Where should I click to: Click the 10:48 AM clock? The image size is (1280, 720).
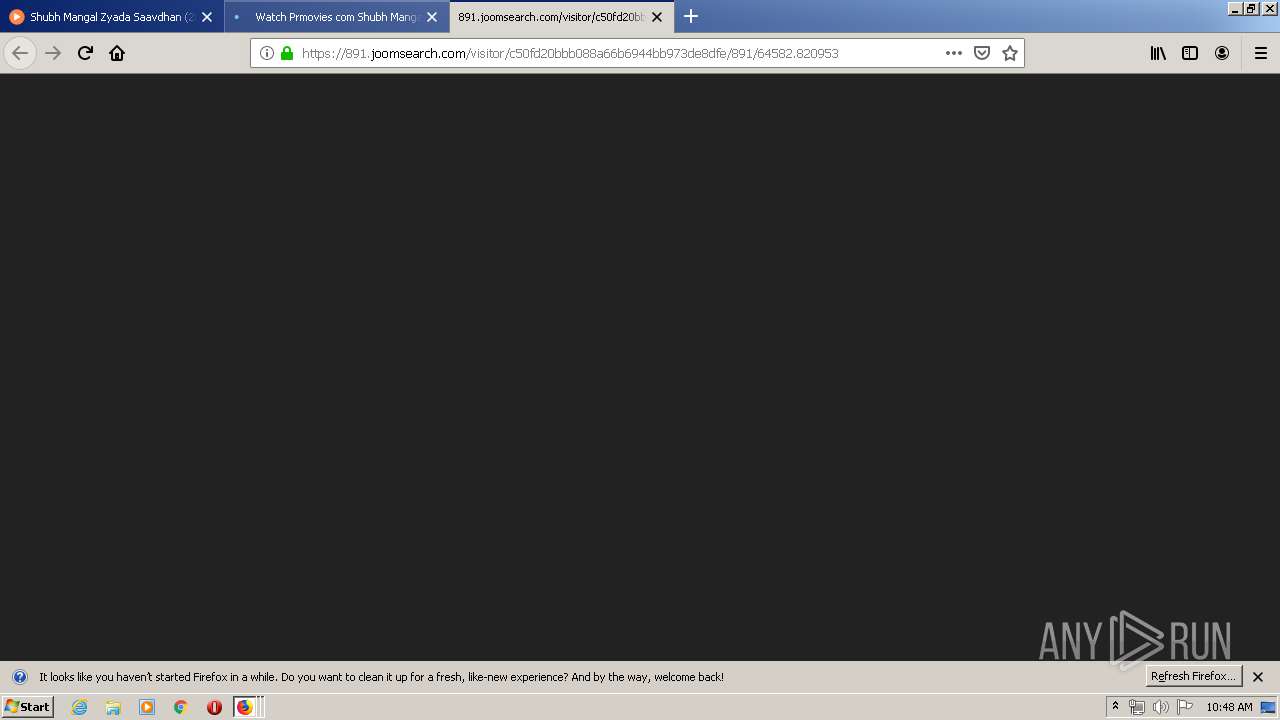(x=1229, y=707)
